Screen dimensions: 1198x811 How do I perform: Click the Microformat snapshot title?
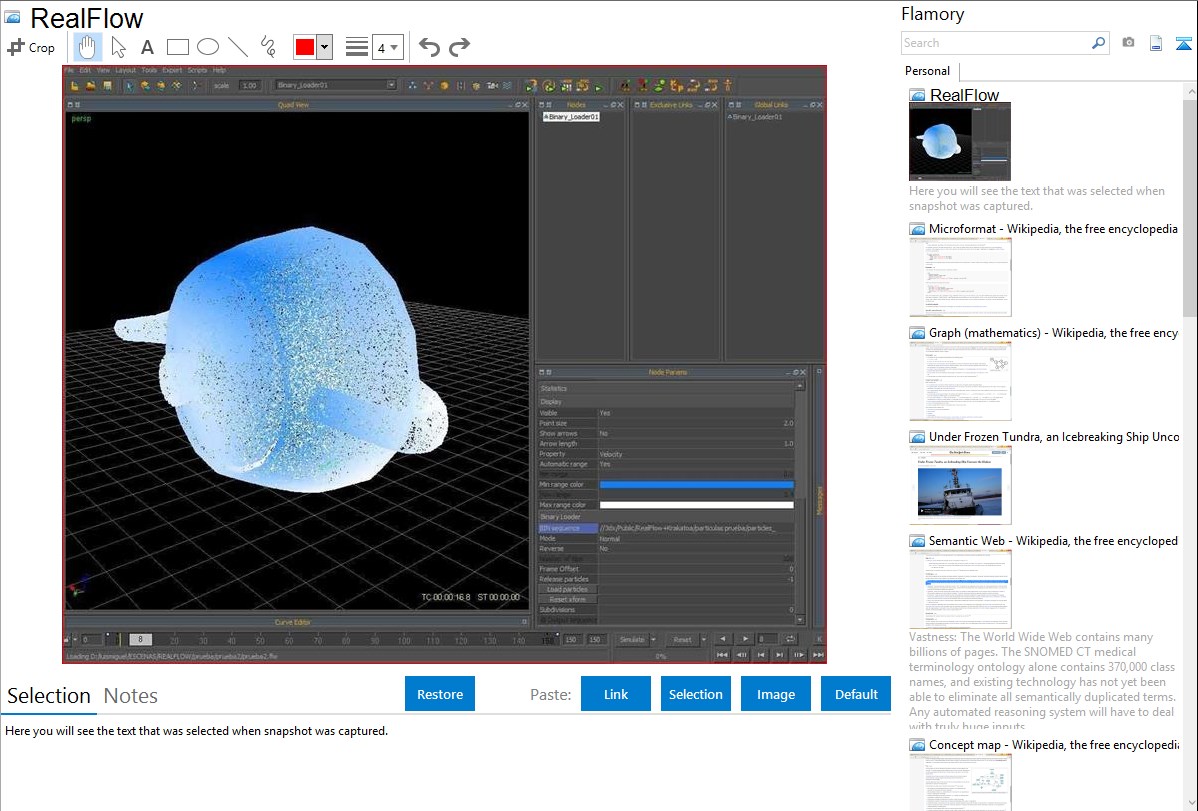1054,229
